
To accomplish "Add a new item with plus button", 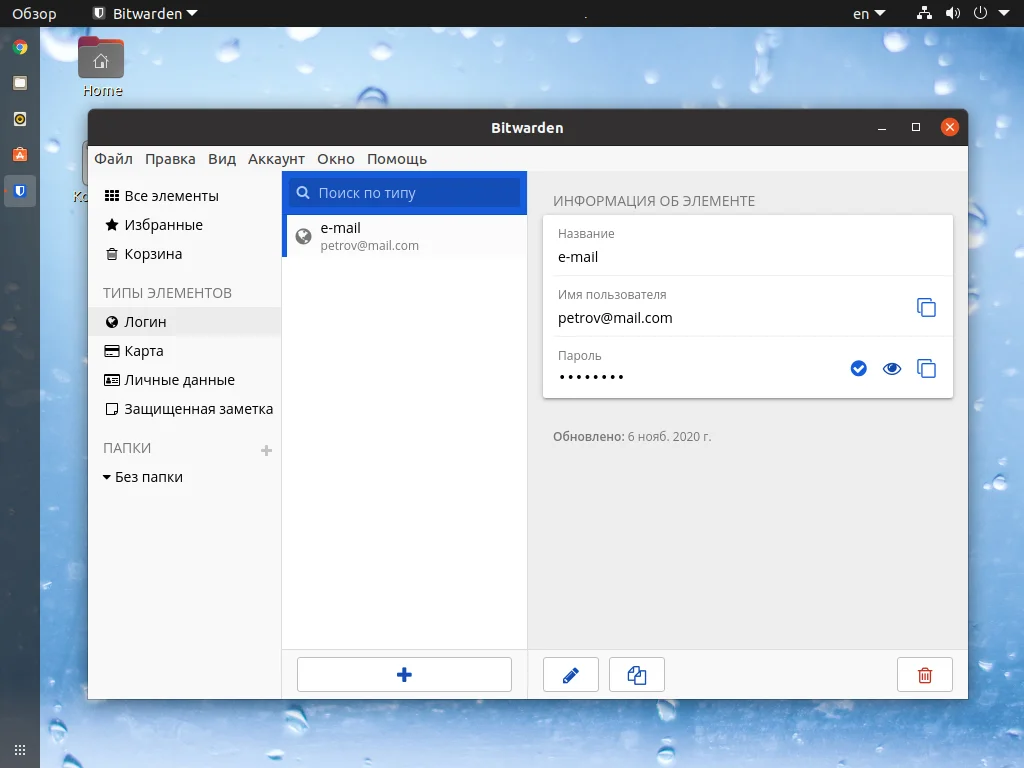I will [x=404, y=675].
